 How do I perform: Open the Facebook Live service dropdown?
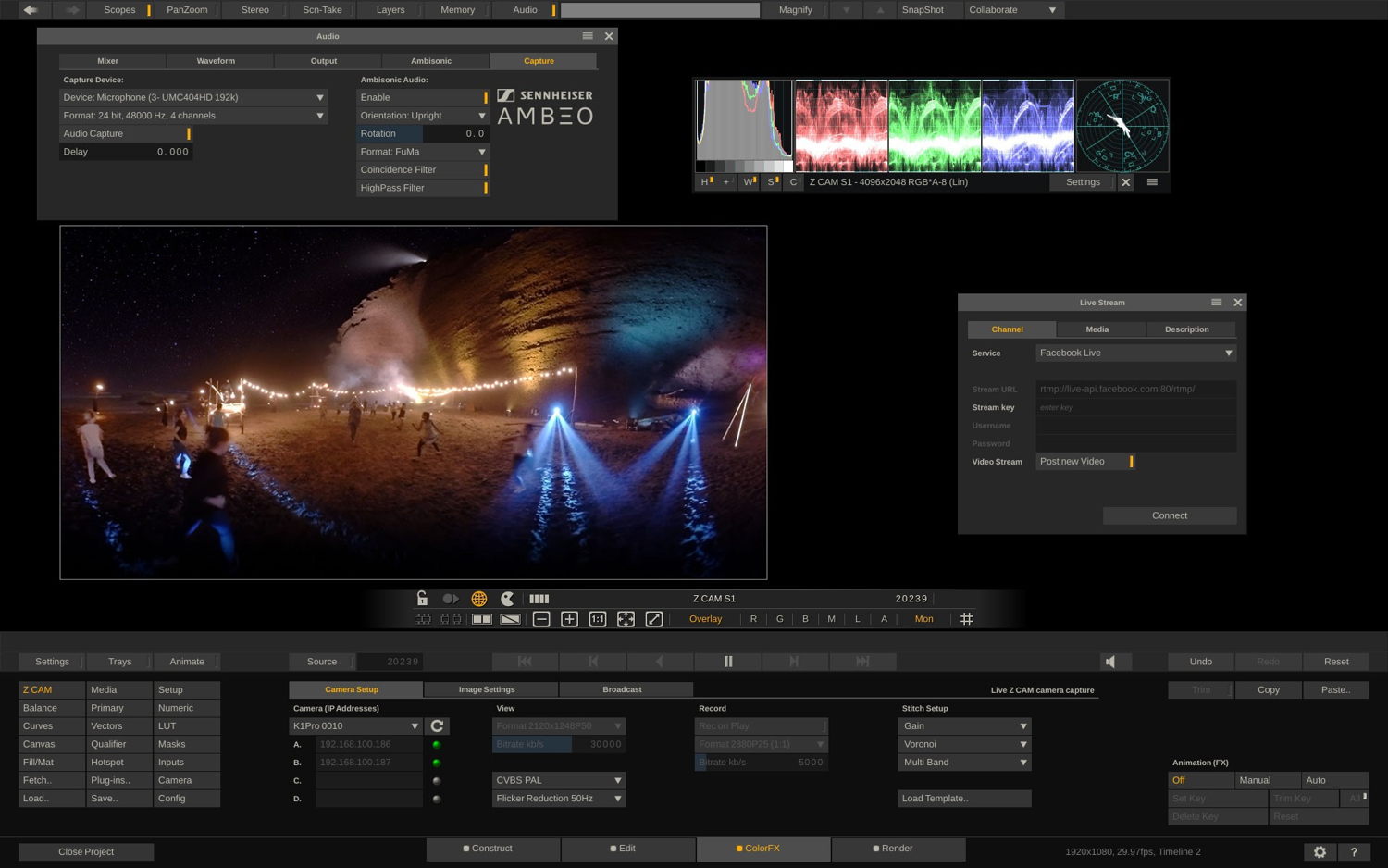[1136, 353]
